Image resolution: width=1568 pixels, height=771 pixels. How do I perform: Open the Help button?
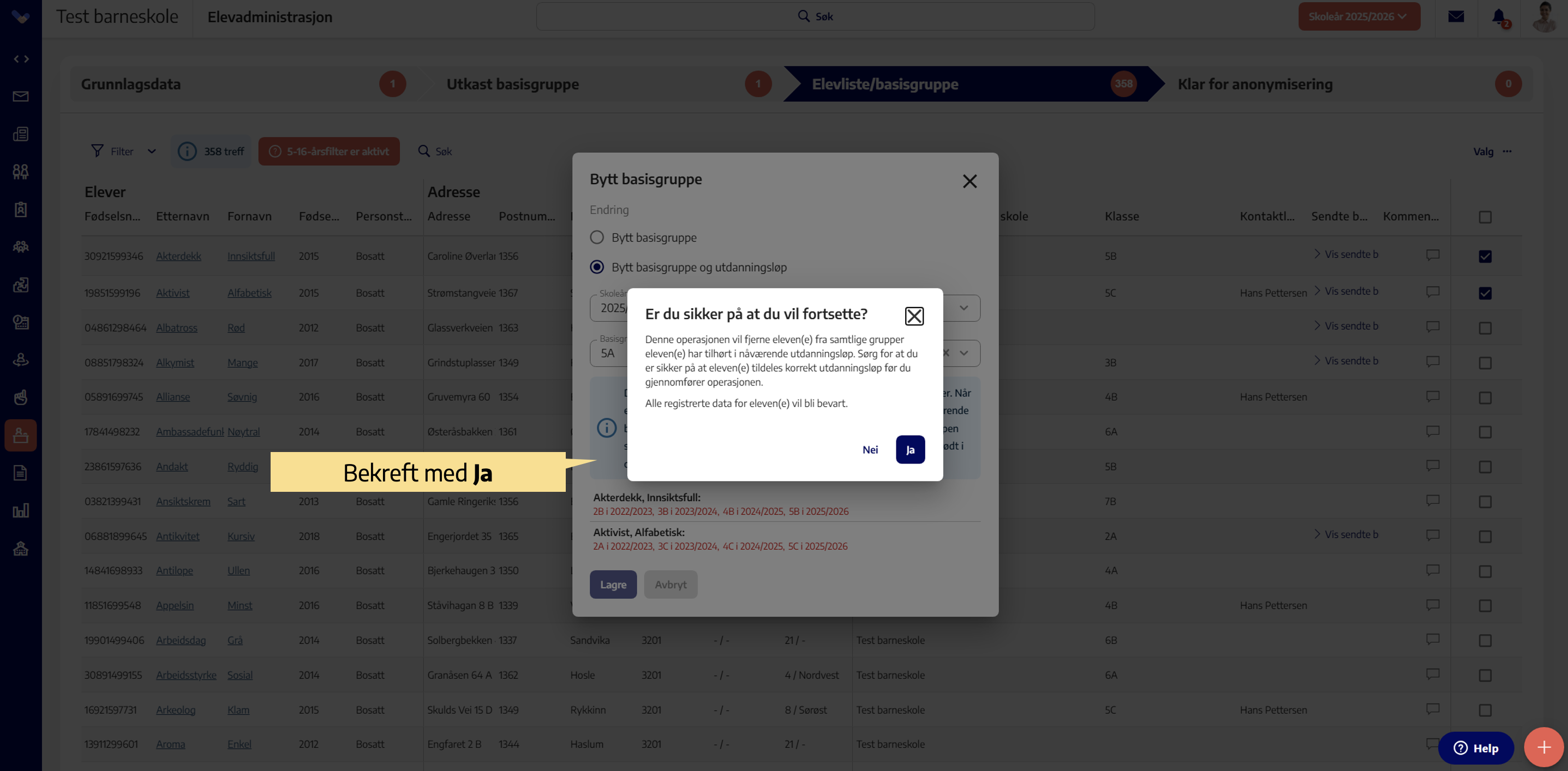point(1475,748)
